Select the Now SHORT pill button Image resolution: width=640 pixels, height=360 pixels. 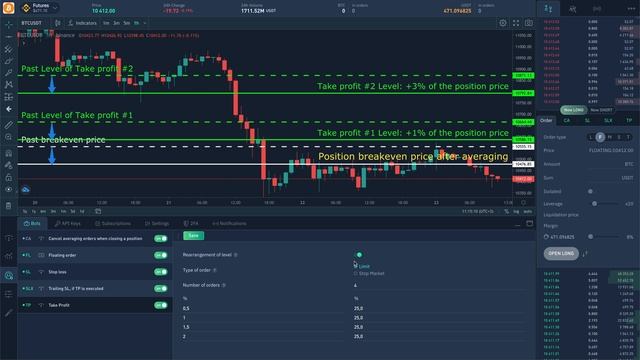601,110
